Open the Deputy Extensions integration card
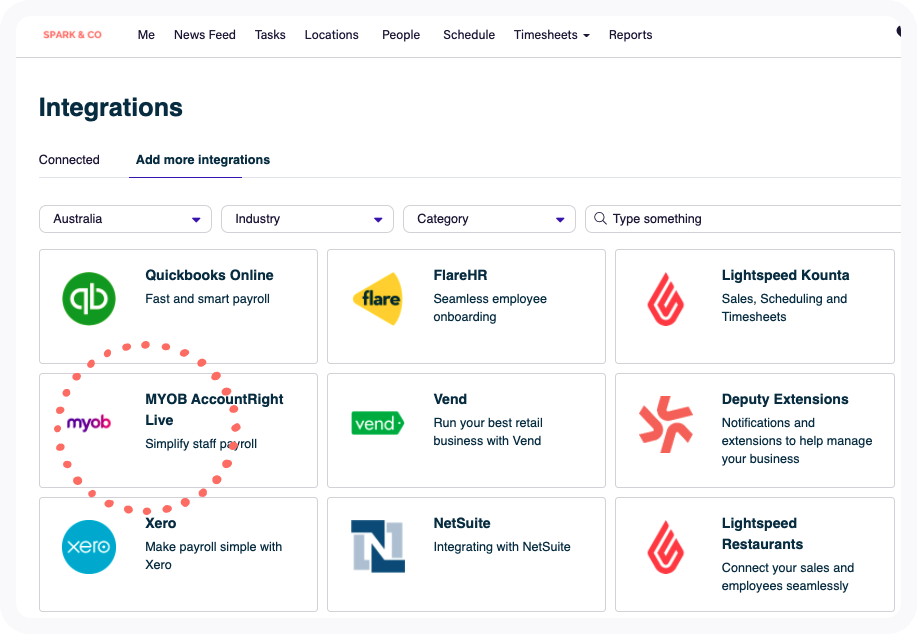This screenshot has height=634, width=917. pos(755,430)
